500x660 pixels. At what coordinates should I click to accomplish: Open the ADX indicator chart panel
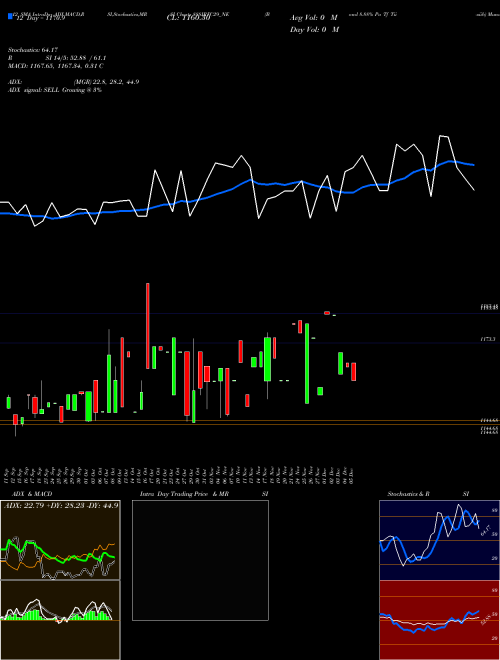60,540
